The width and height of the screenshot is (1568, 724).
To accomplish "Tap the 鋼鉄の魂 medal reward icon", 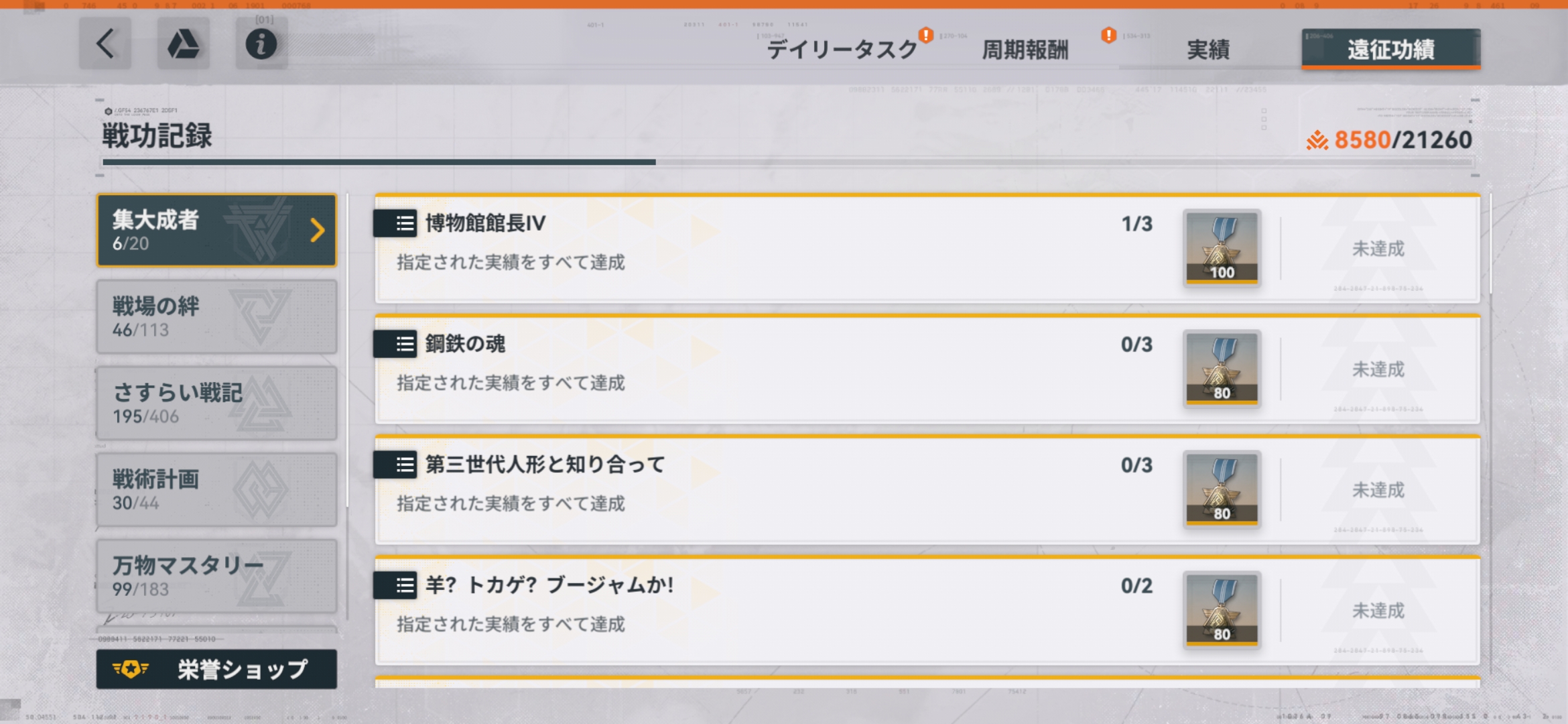I will [x=1222, y=369].
